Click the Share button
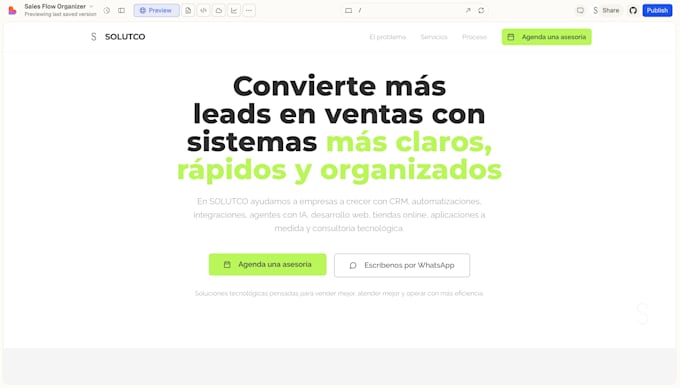 [x=606, y=10]
